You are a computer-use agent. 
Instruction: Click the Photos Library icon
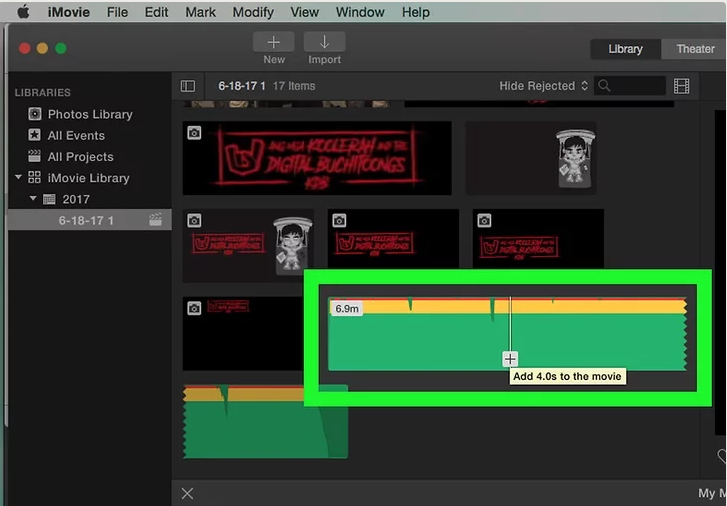pos(34,114)
